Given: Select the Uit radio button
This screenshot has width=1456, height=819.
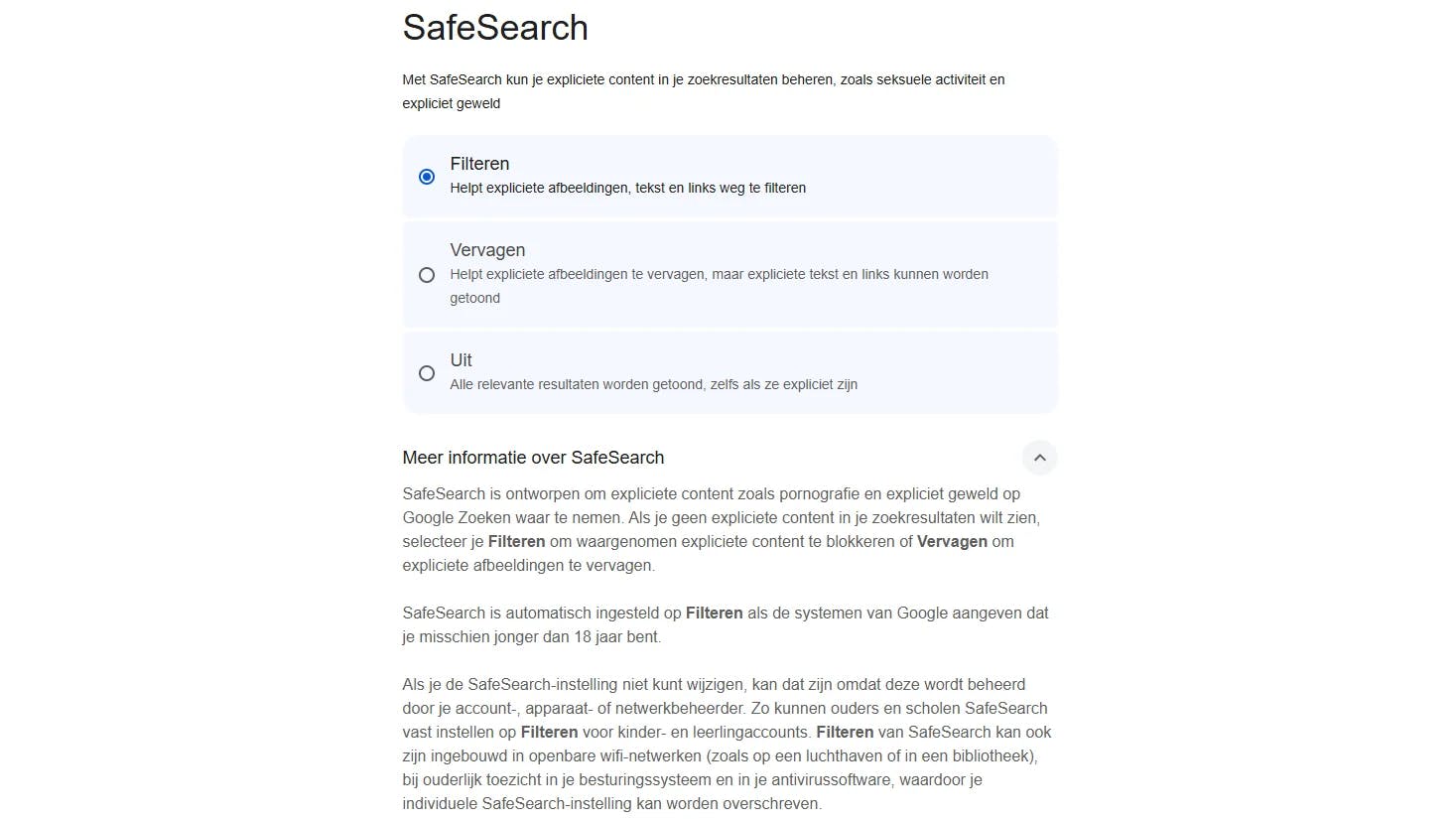Looking at the screenshot, I should pyautogui.click(x=427, y=373).
